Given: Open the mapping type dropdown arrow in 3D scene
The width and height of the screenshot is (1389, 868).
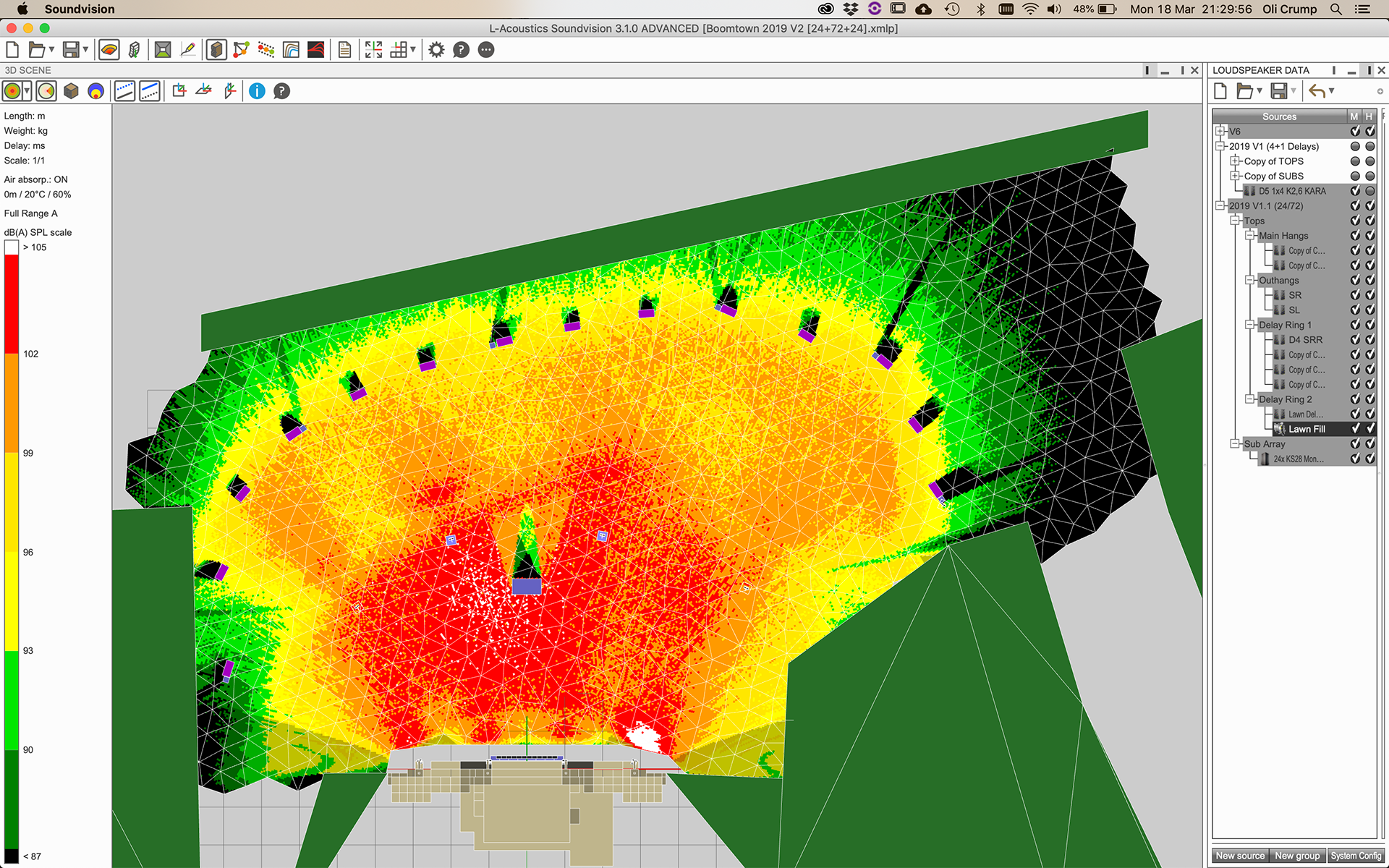Looking at the screenshot, I should (x=27, y=91).
